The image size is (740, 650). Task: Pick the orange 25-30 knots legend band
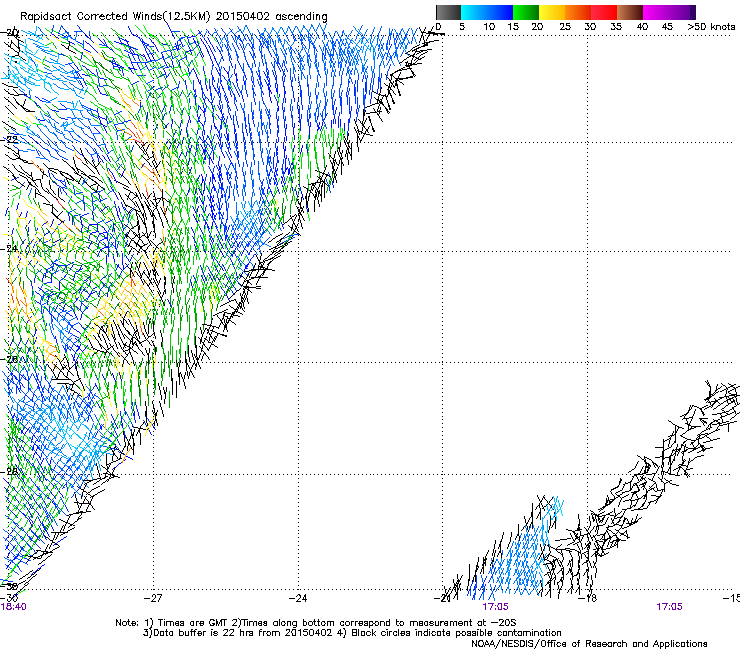click(578, 12)
